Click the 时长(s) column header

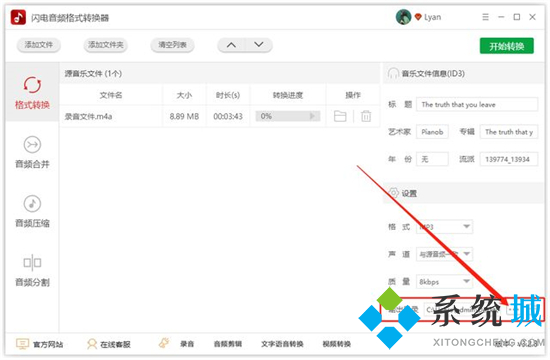(x=228, y=95)
